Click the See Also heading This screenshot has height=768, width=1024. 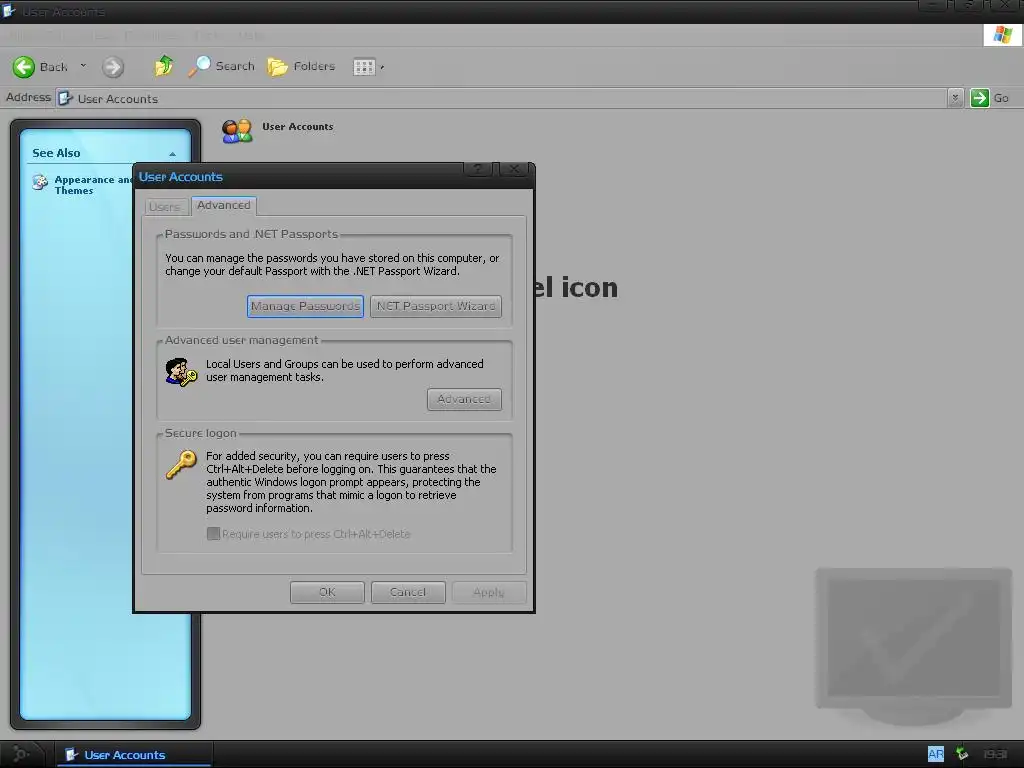point(56,153)
